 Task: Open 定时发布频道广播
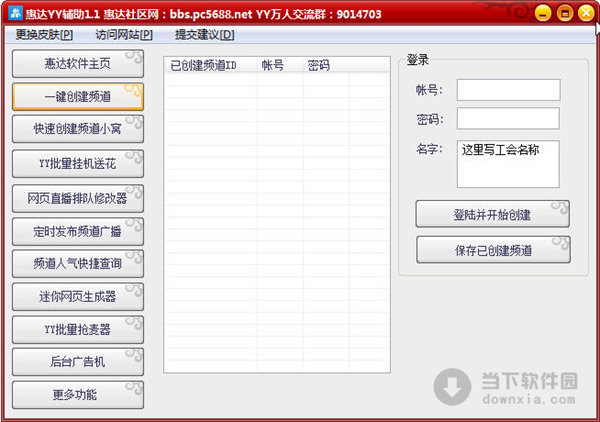pos(78,231)
